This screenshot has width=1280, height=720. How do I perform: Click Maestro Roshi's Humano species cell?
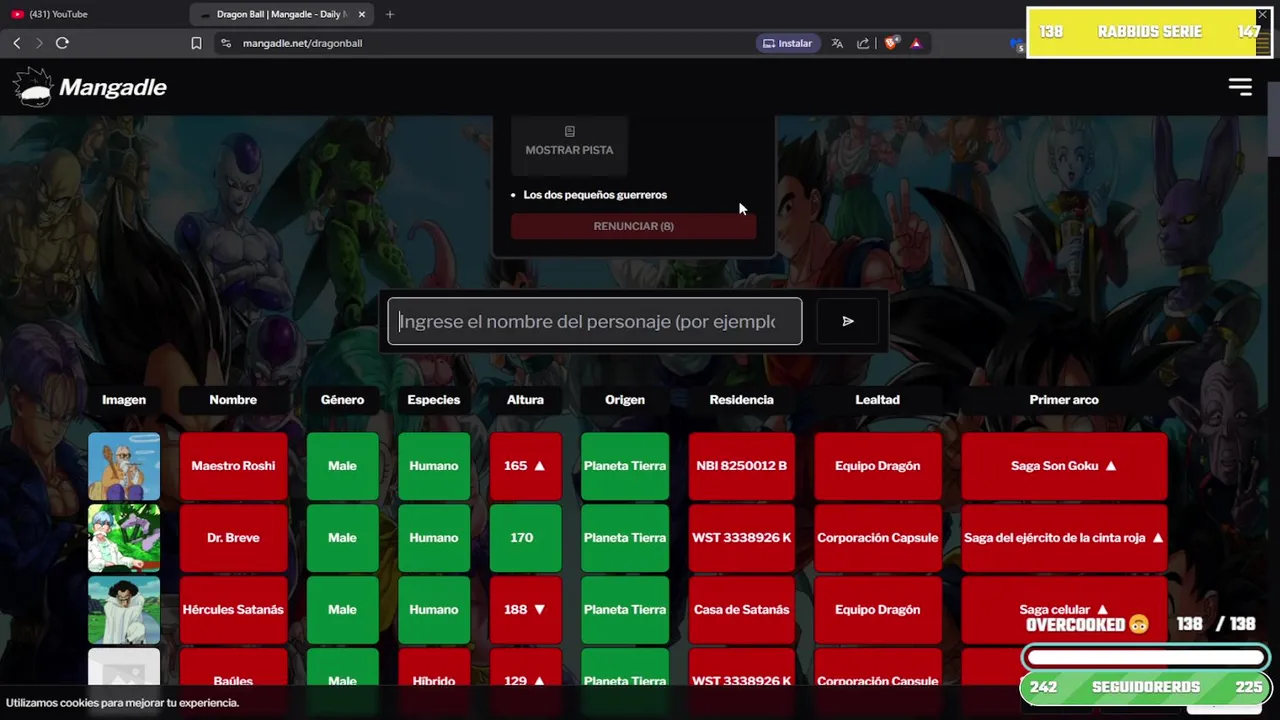tap(434, 466)
